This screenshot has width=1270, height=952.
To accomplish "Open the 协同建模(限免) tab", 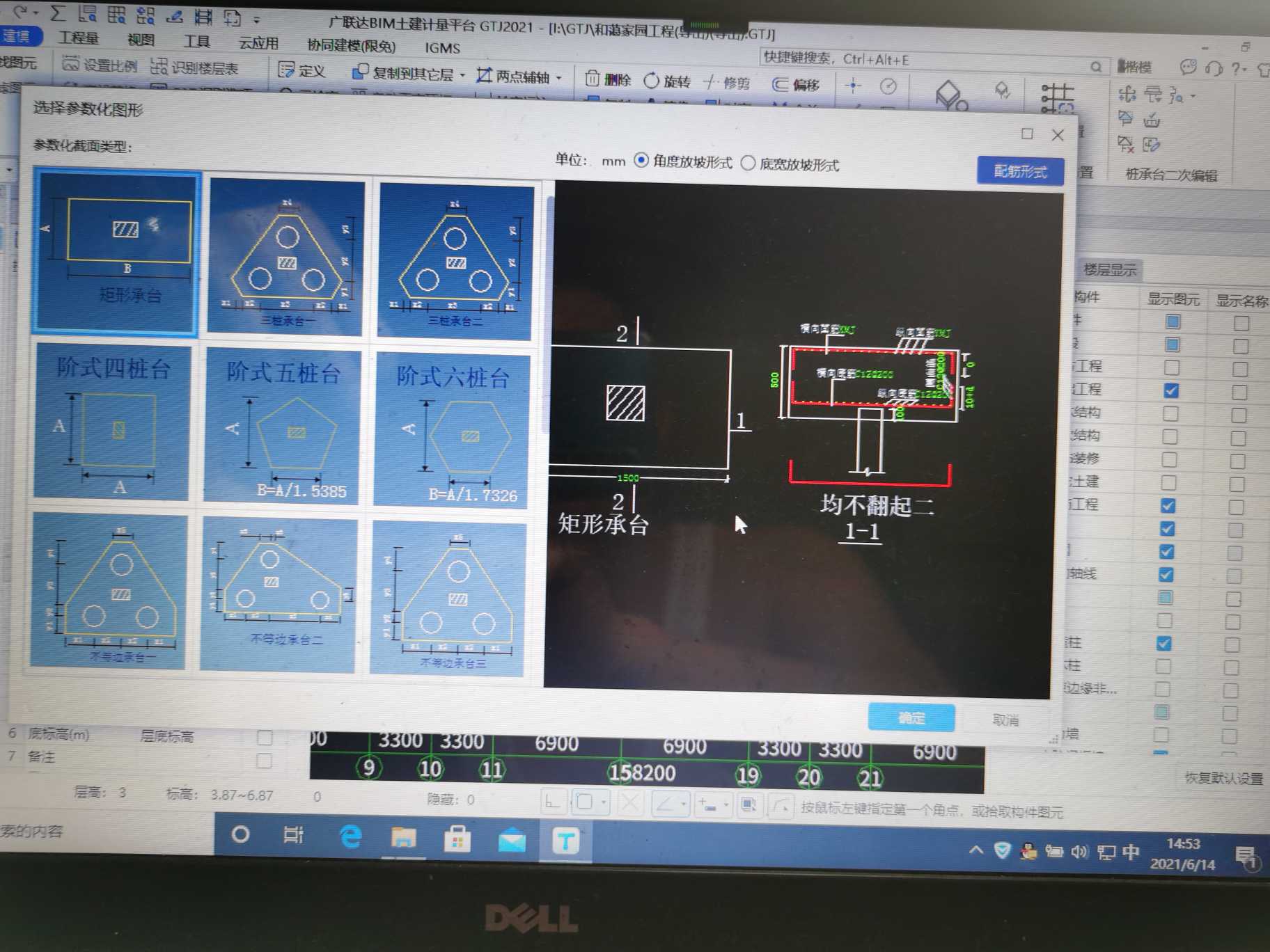I will click(352, 46).
